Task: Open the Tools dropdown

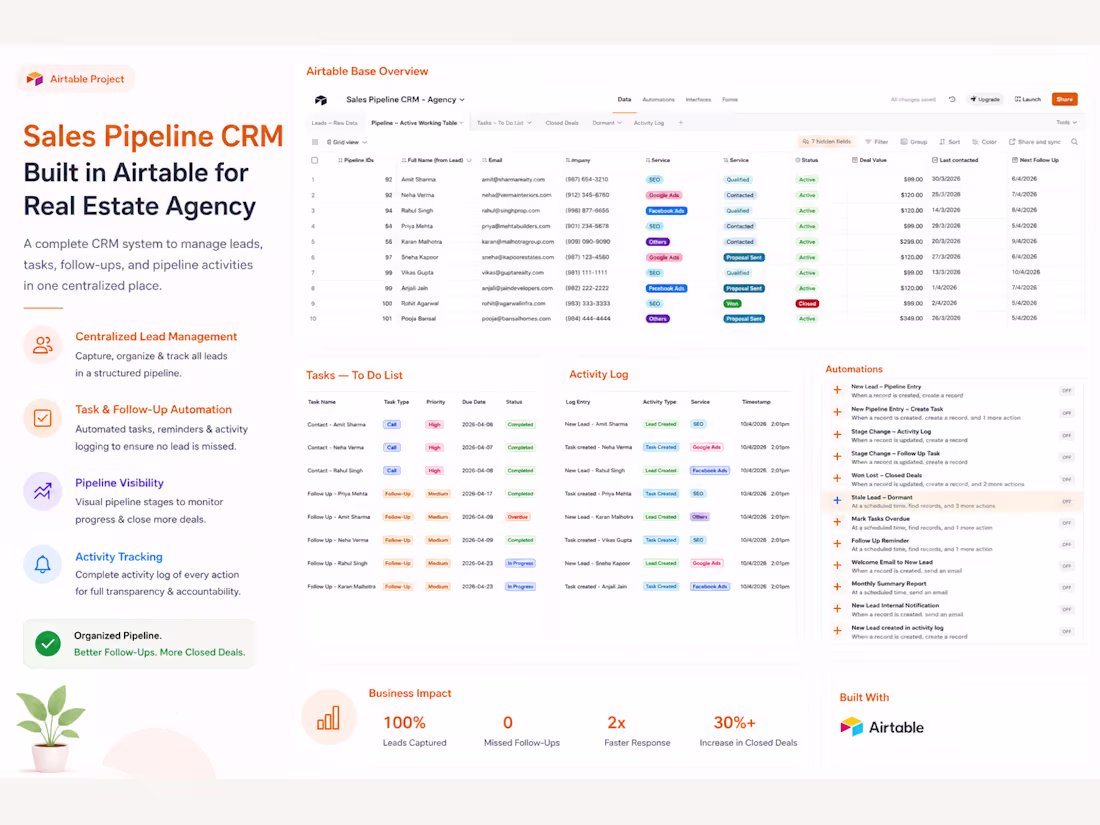Action: click(1066, 123)
